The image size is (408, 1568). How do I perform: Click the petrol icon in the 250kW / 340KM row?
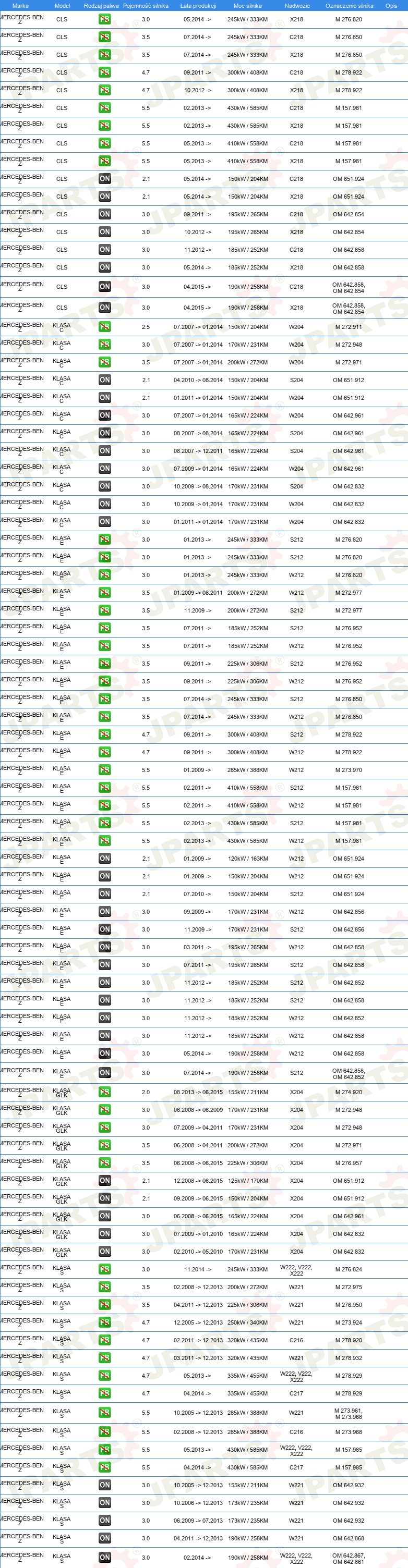click(105, 1322)
